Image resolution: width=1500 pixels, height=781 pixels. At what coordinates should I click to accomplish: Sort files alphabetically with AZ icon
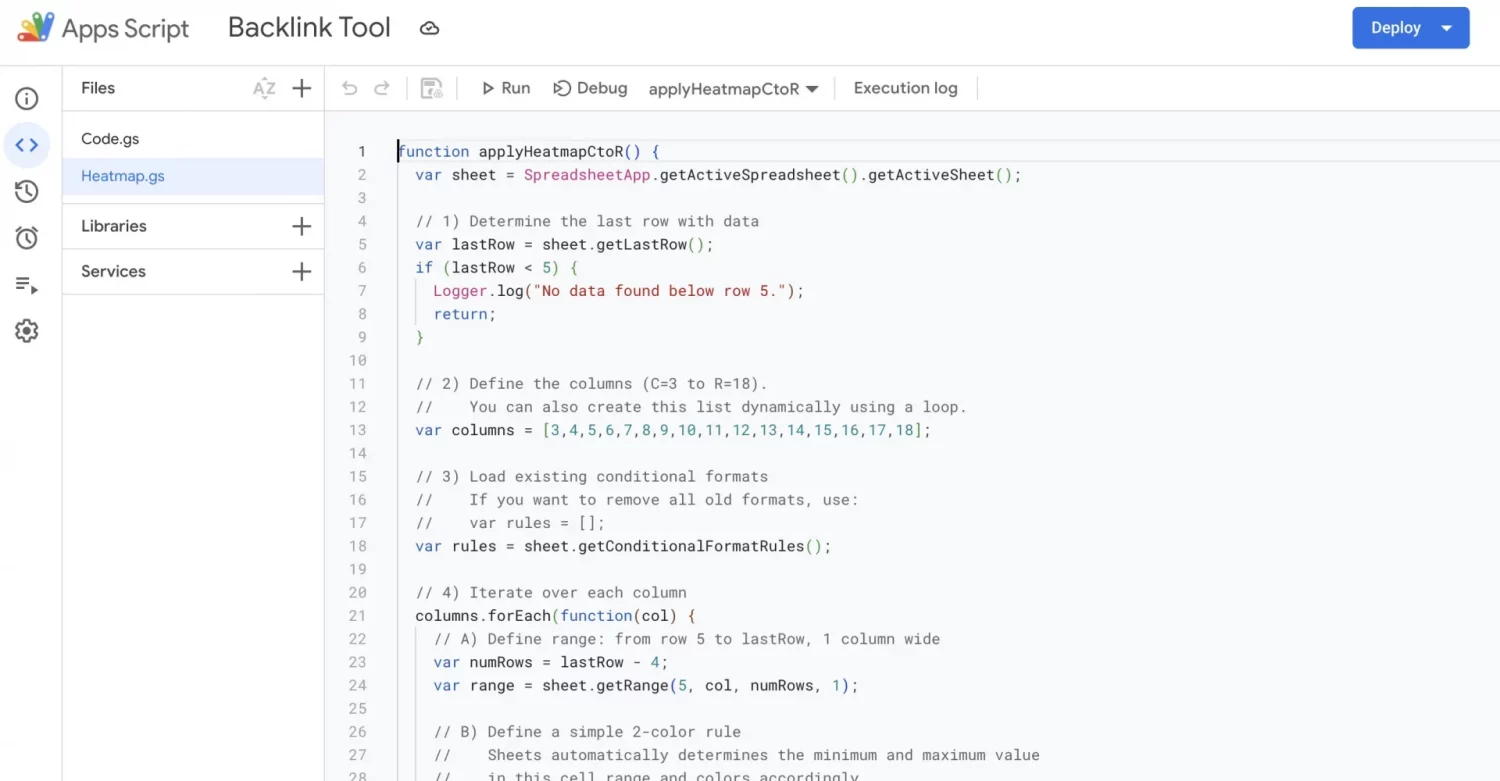264,88
